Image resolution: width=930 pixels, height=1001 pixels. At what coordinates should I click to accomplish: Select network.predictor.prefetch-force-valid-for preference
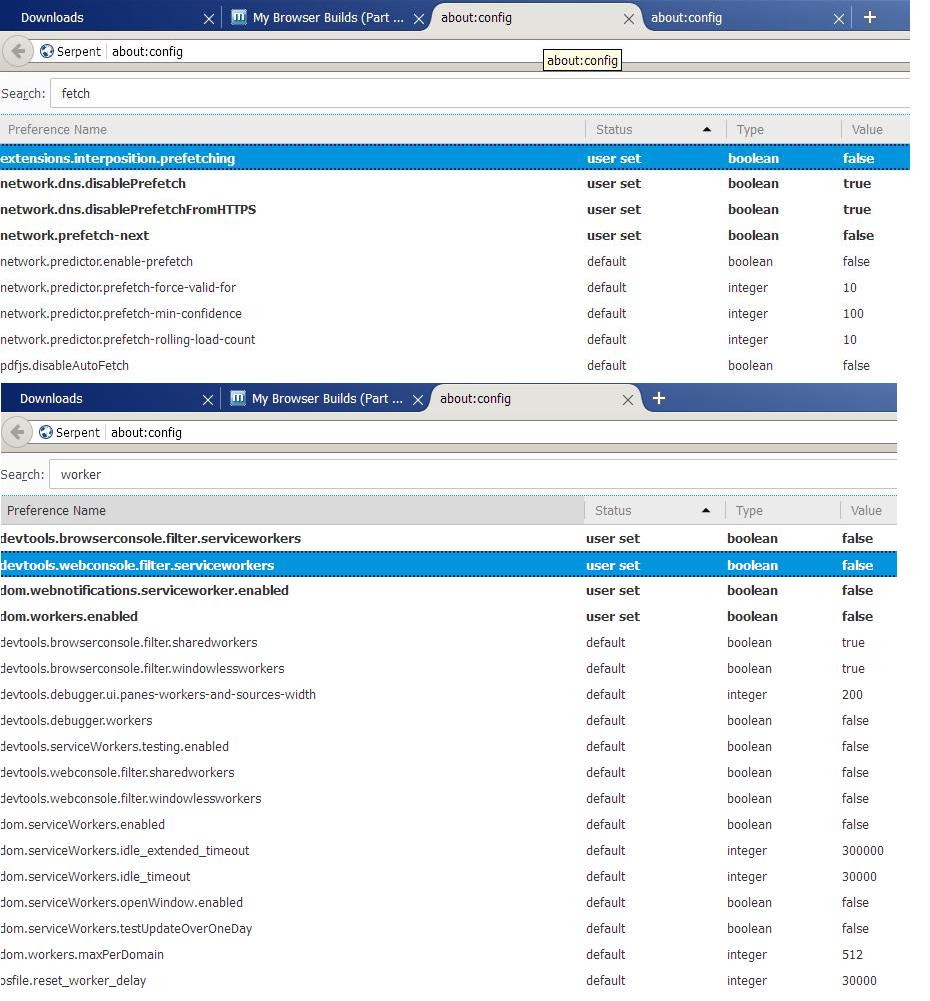[454, 288]
